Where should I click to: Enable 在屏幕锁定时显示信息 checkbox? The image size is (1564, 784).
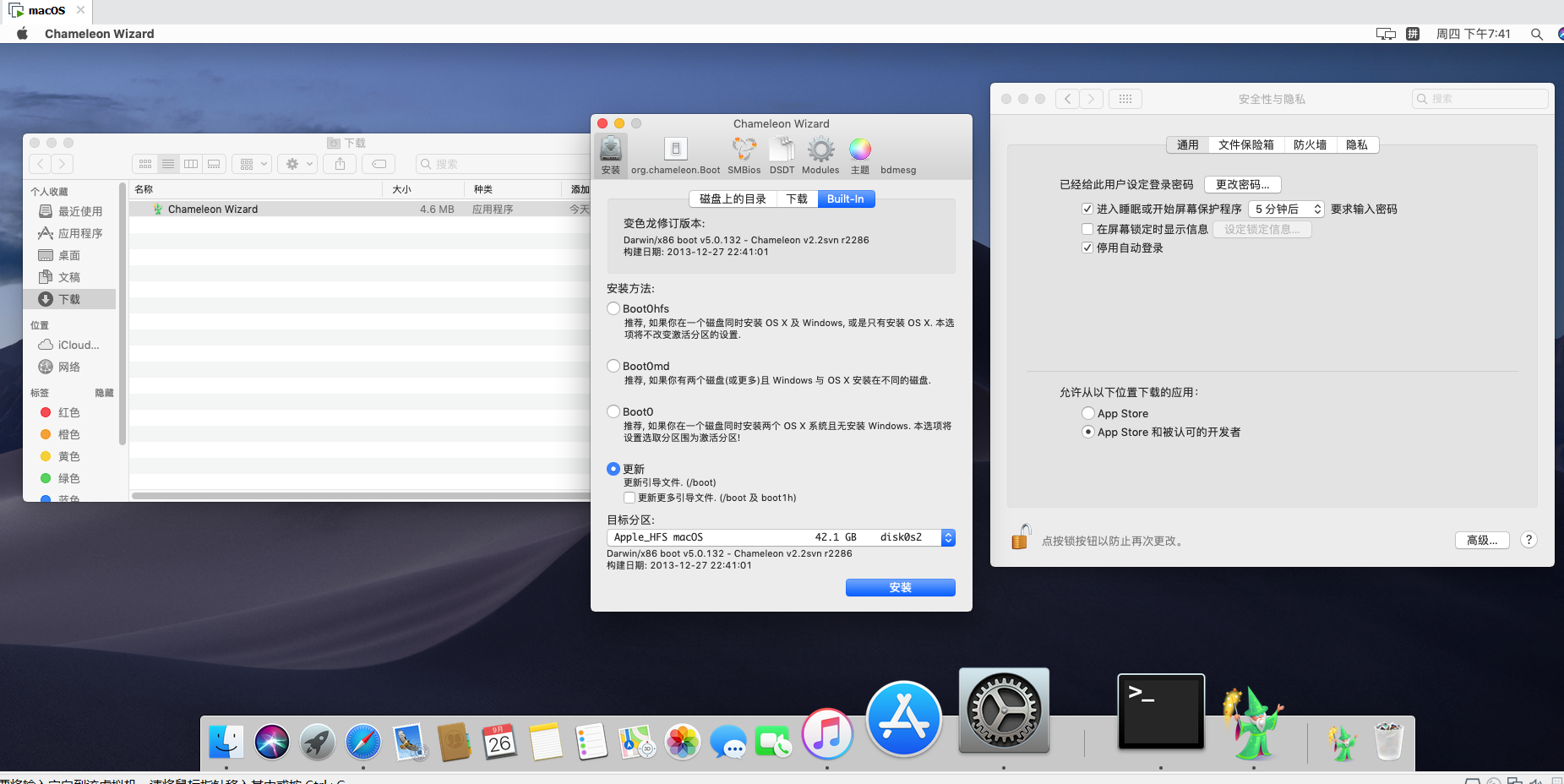[1088, 228]
